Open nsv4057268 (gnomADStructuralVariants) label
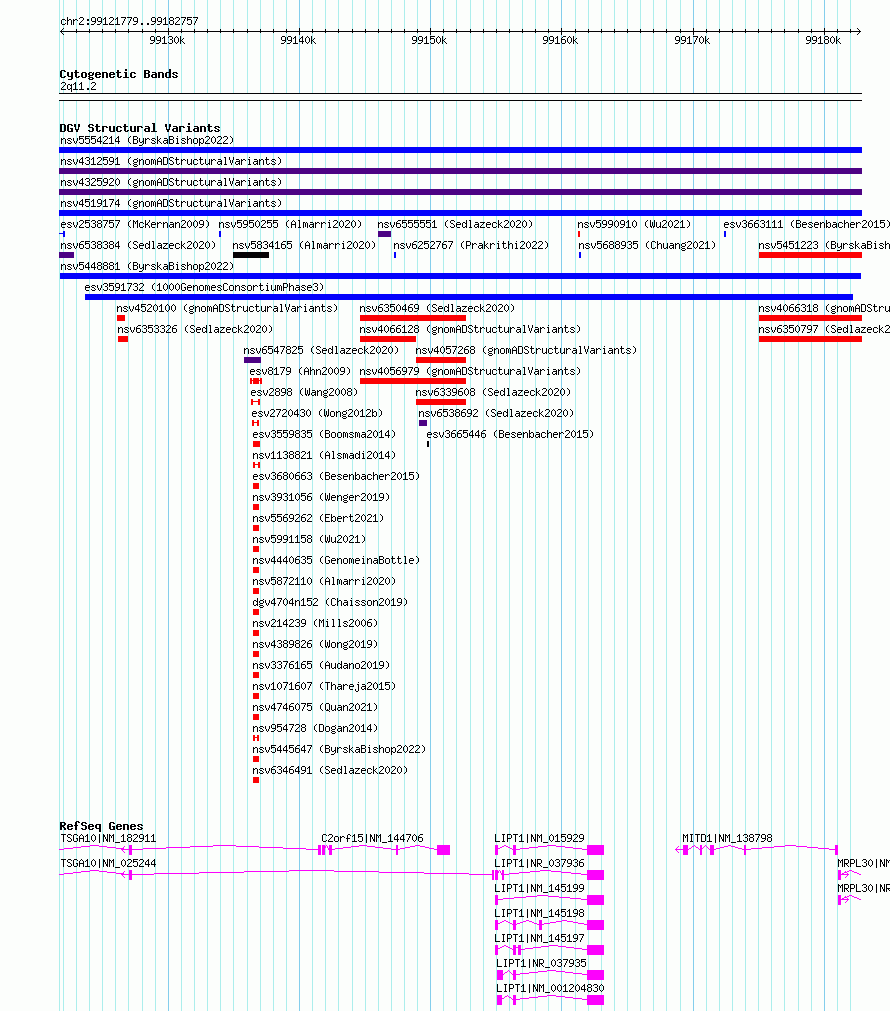This screenshot has width=890, height=1011. [x=526, y=350]
